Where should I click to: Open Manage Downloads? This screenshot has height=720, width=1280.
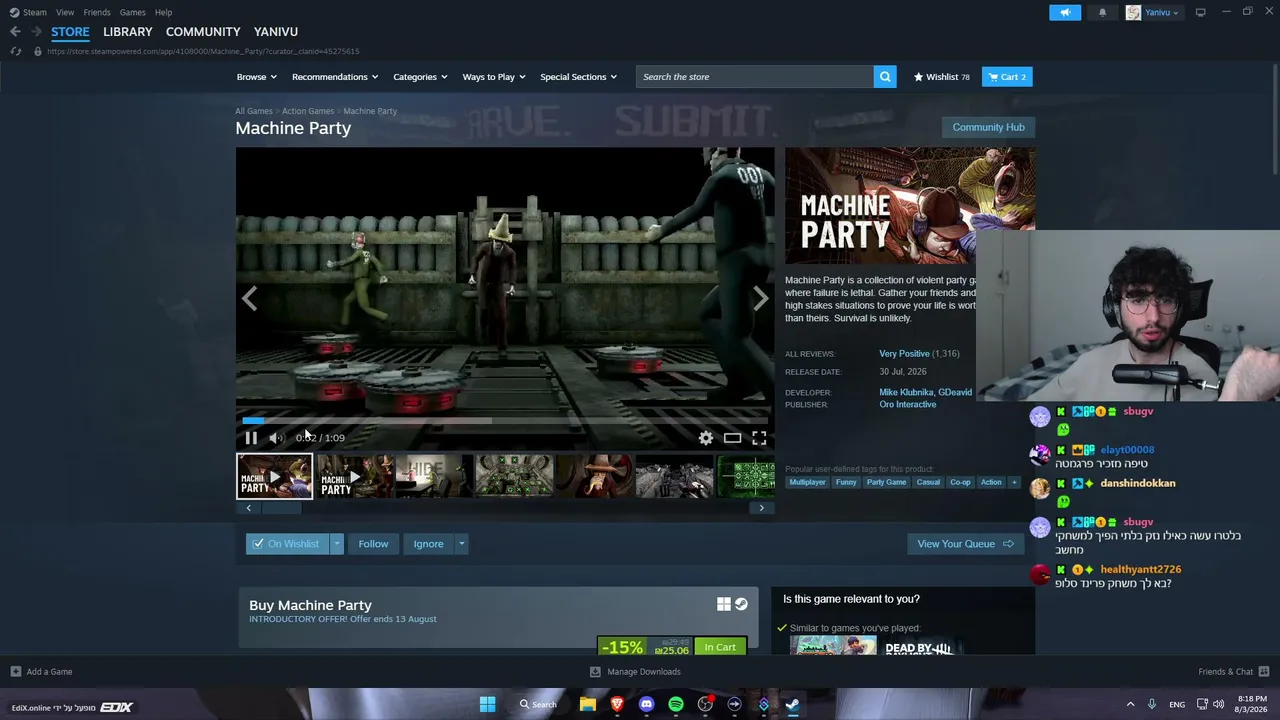point(635,672)
